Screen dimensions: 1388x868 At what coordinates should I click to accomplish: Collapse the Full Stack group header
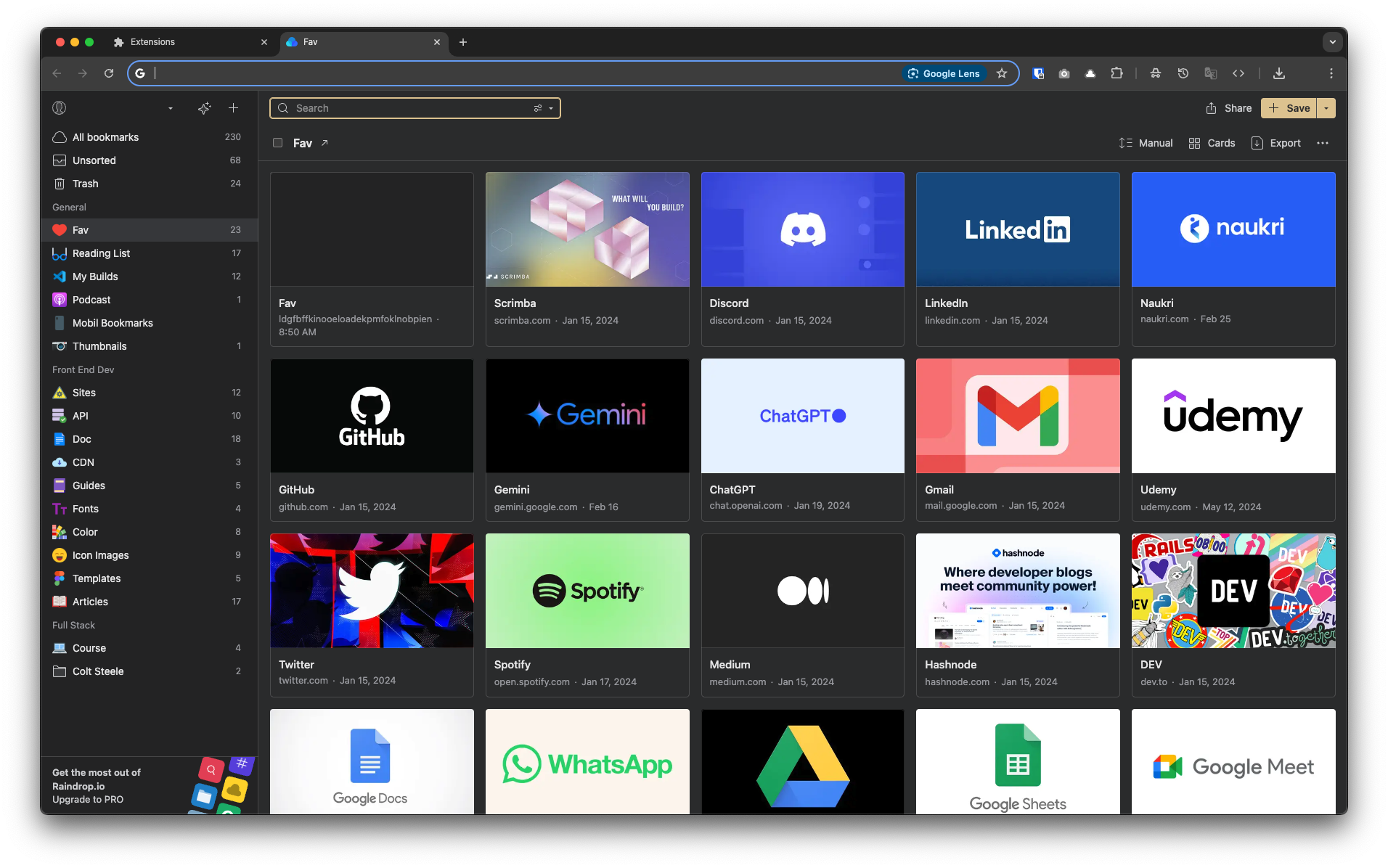click(x=73, y=625)
